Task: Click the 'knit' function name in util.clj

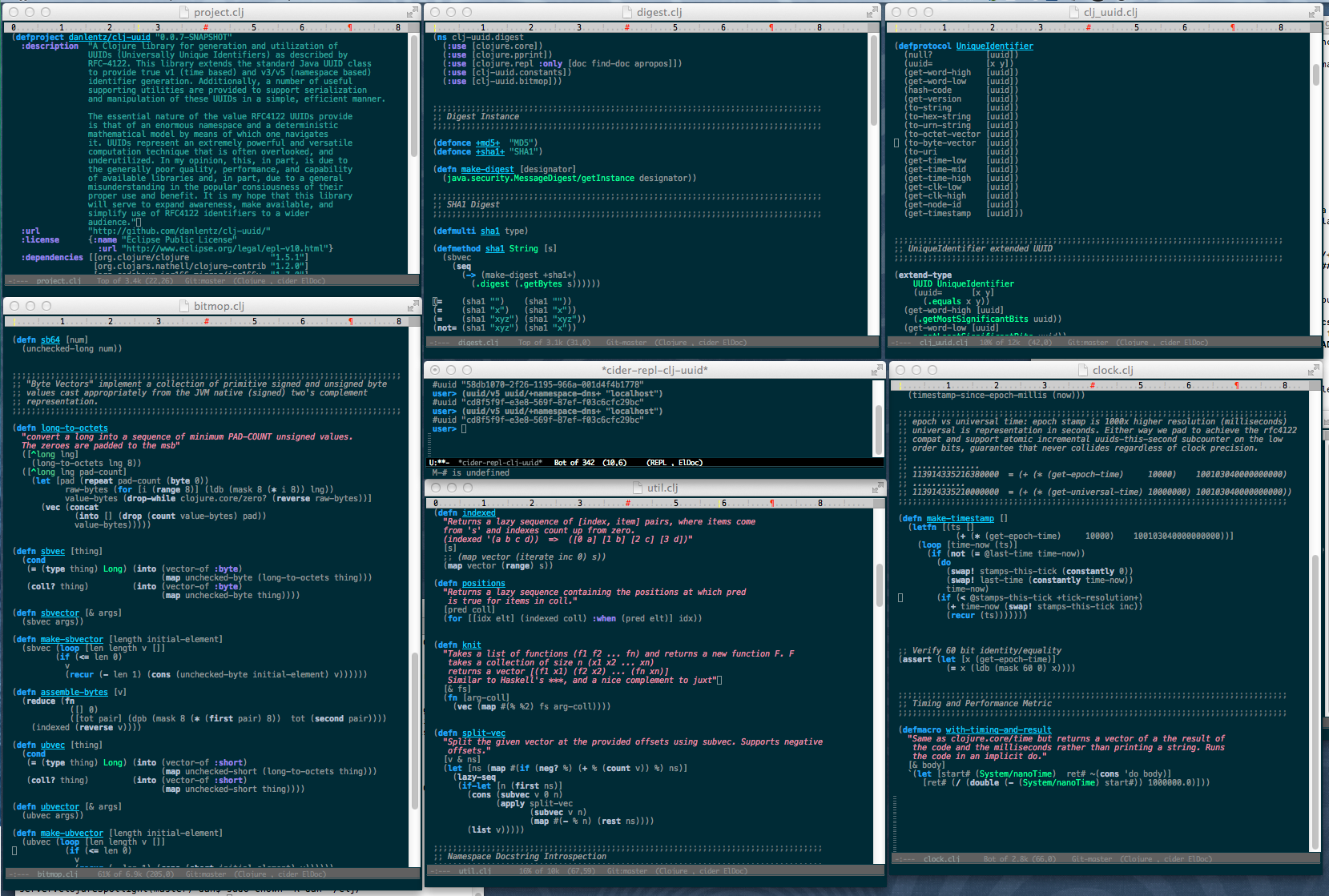Action: coord(471,645)
